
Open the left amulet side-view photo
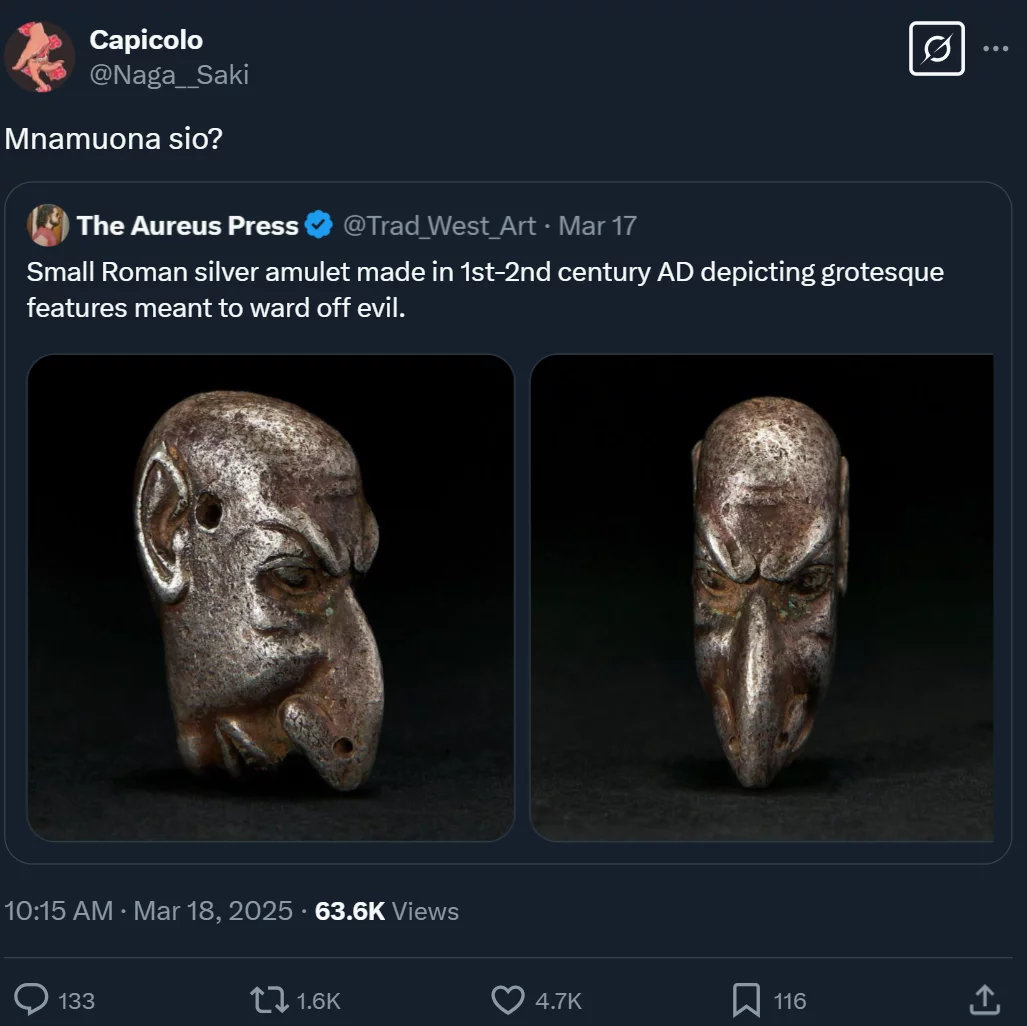[270, 597]
